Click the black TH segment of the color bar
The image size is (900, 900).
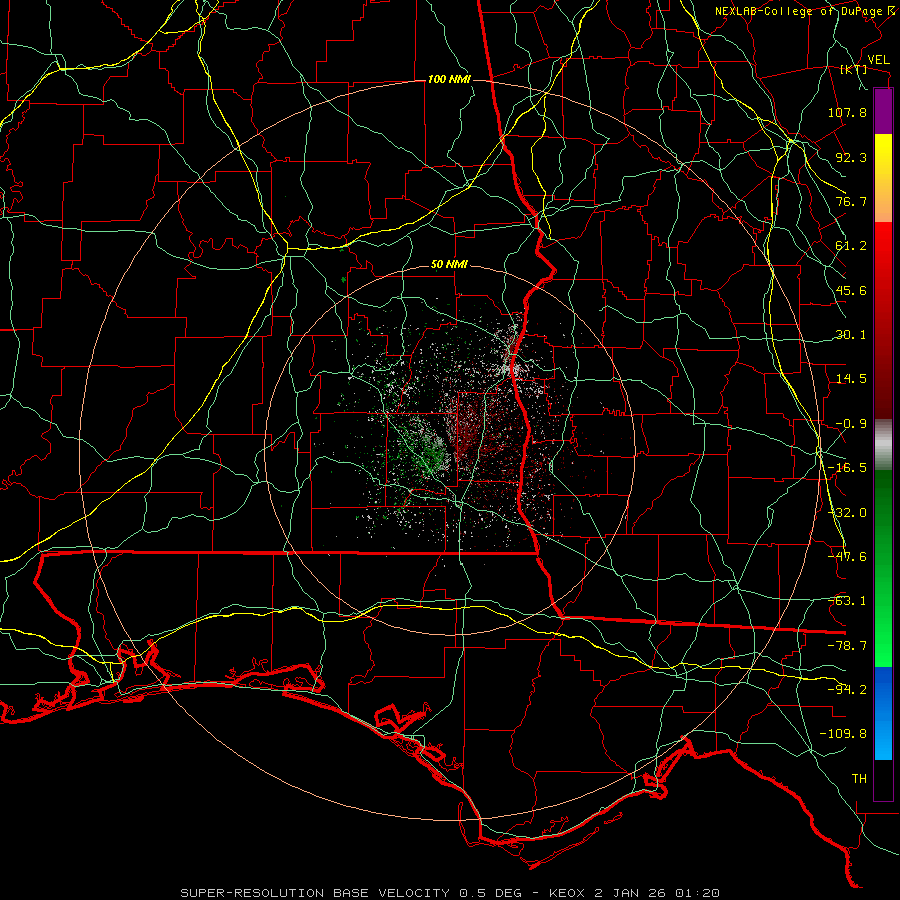point(883,779)
